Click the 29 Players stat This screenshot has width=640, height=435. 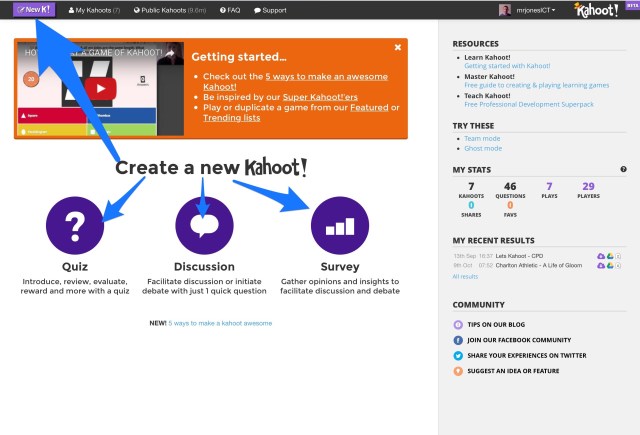pos(588,190)
